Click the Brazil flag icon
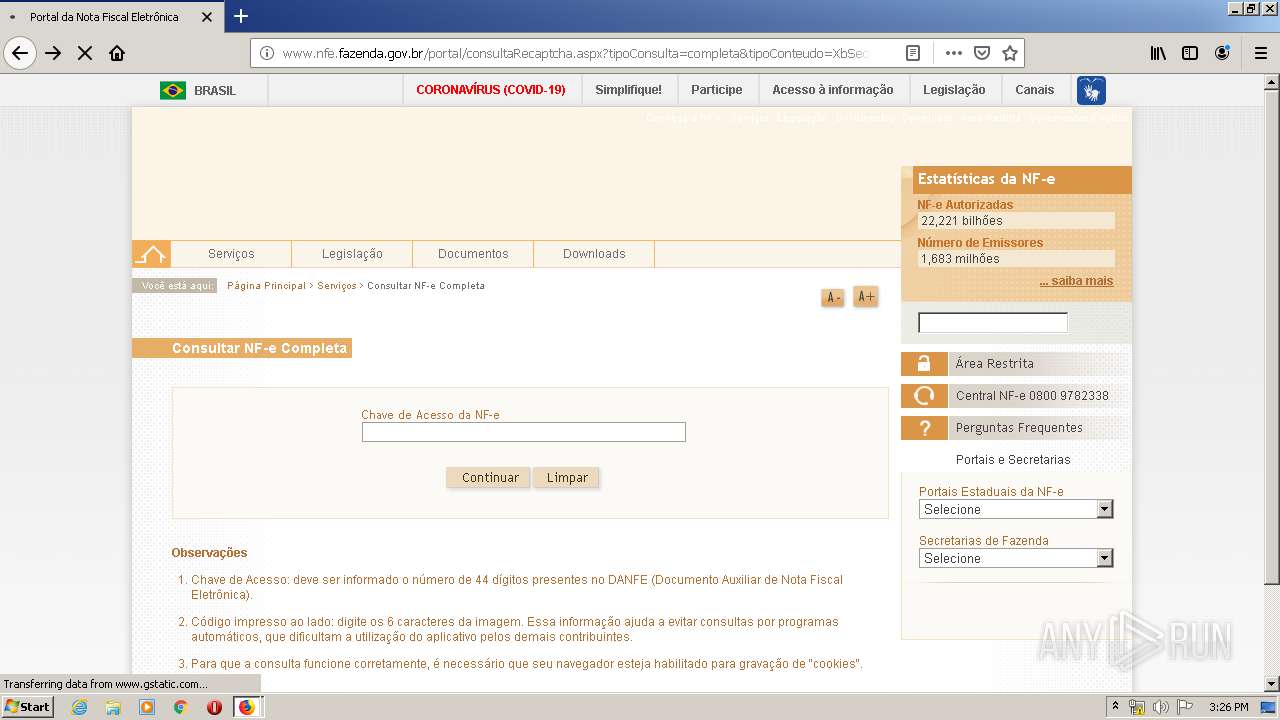The width and height of the screenshot is (1280, 720). pyautogui.click(x=173, y=90)
